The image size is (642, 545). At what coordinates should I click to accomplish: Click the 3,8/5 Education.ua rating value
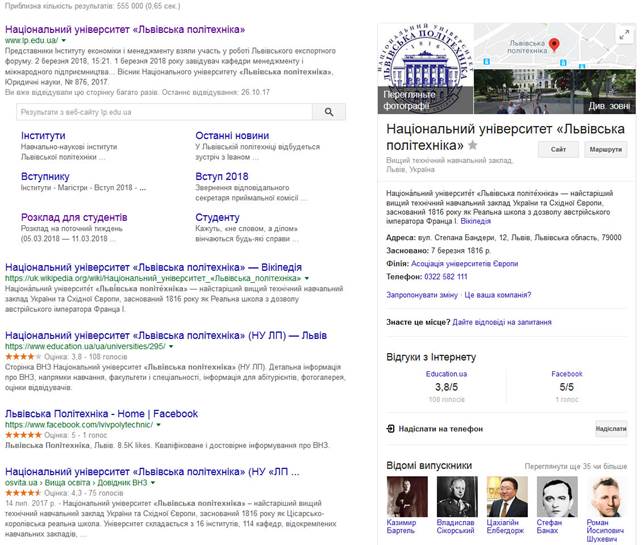pos(446,387)
